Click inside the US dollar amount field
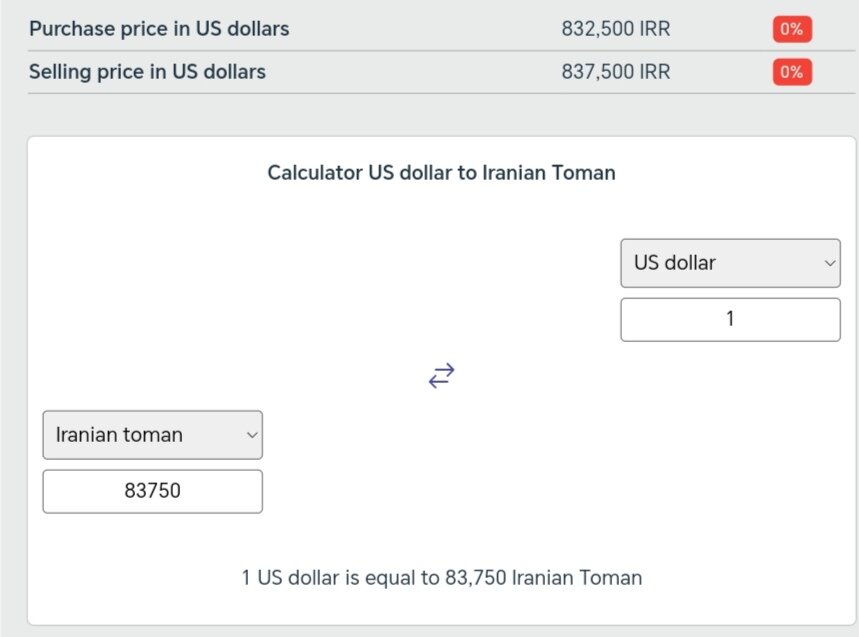Image resolution: width=859 pixels, height=637 pixels. [x=730, y=318]
